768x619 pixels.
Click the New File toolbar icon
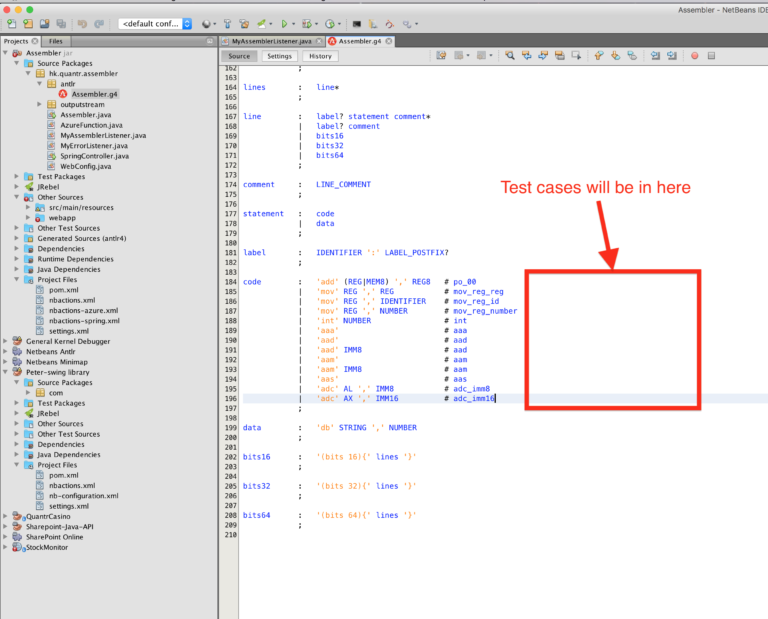click(12, 24)
